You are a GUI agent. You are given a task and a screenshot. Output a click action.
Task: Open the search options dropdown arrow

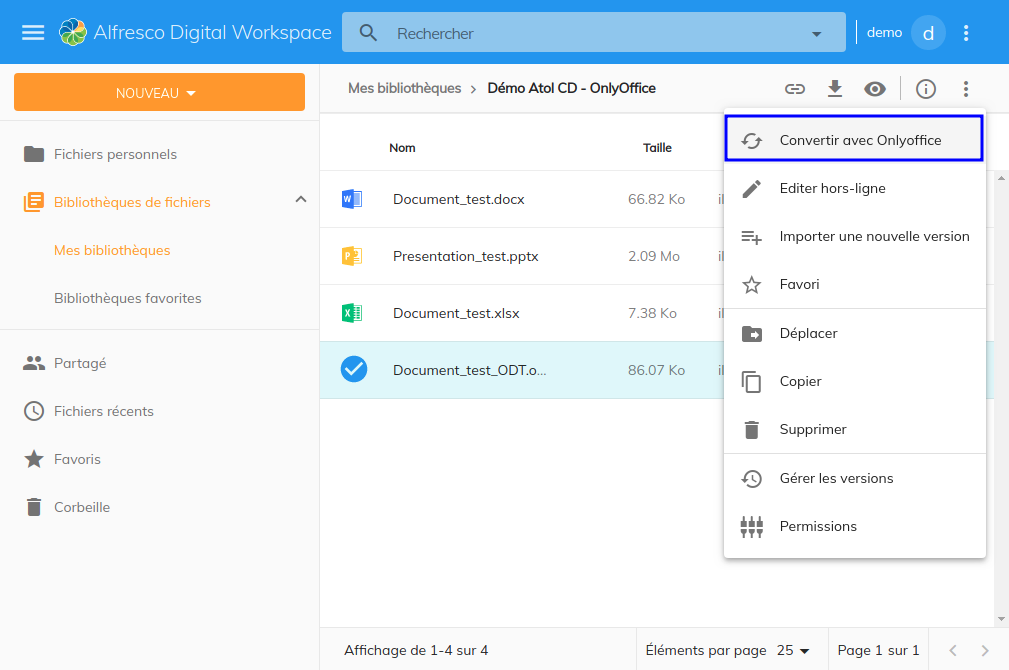(x=816, y=33)
